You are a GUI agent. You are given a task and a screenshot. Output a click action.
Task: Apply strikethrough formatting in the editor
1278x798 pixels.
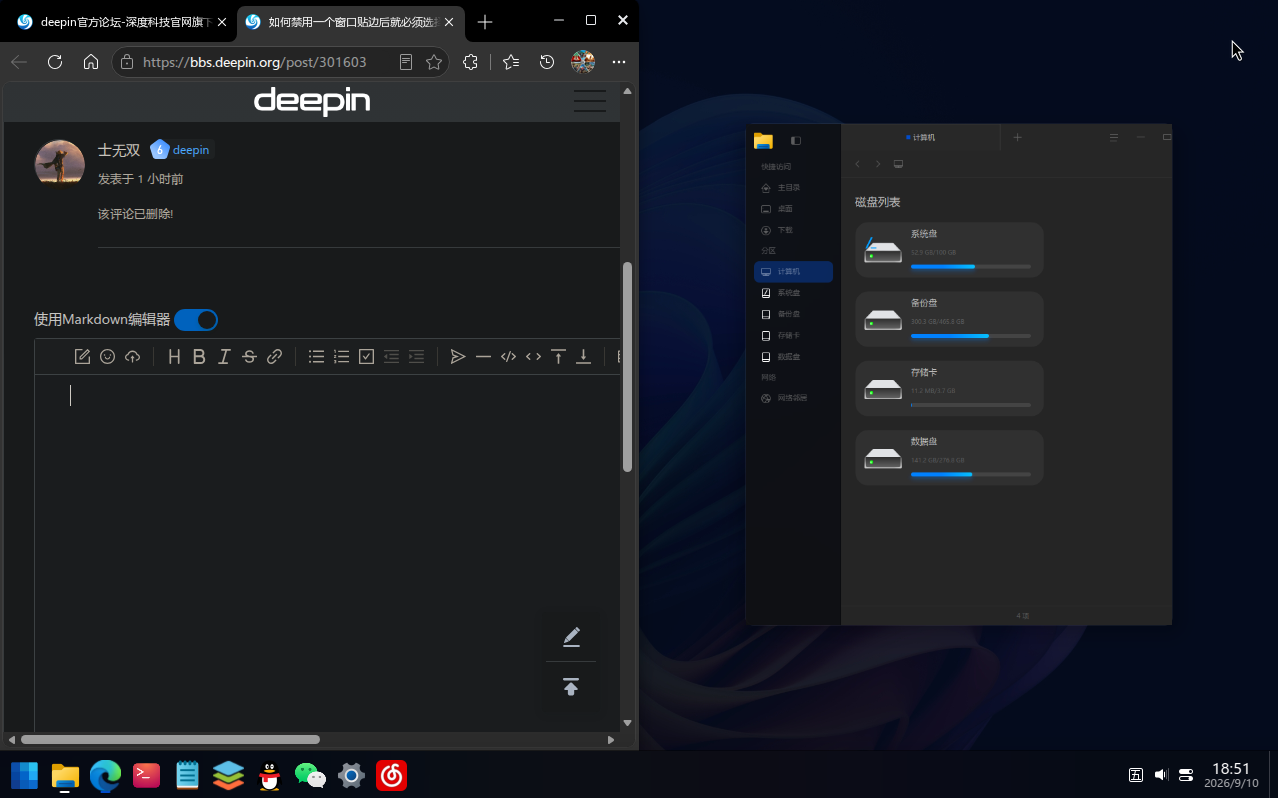click(x=249, y=357)
